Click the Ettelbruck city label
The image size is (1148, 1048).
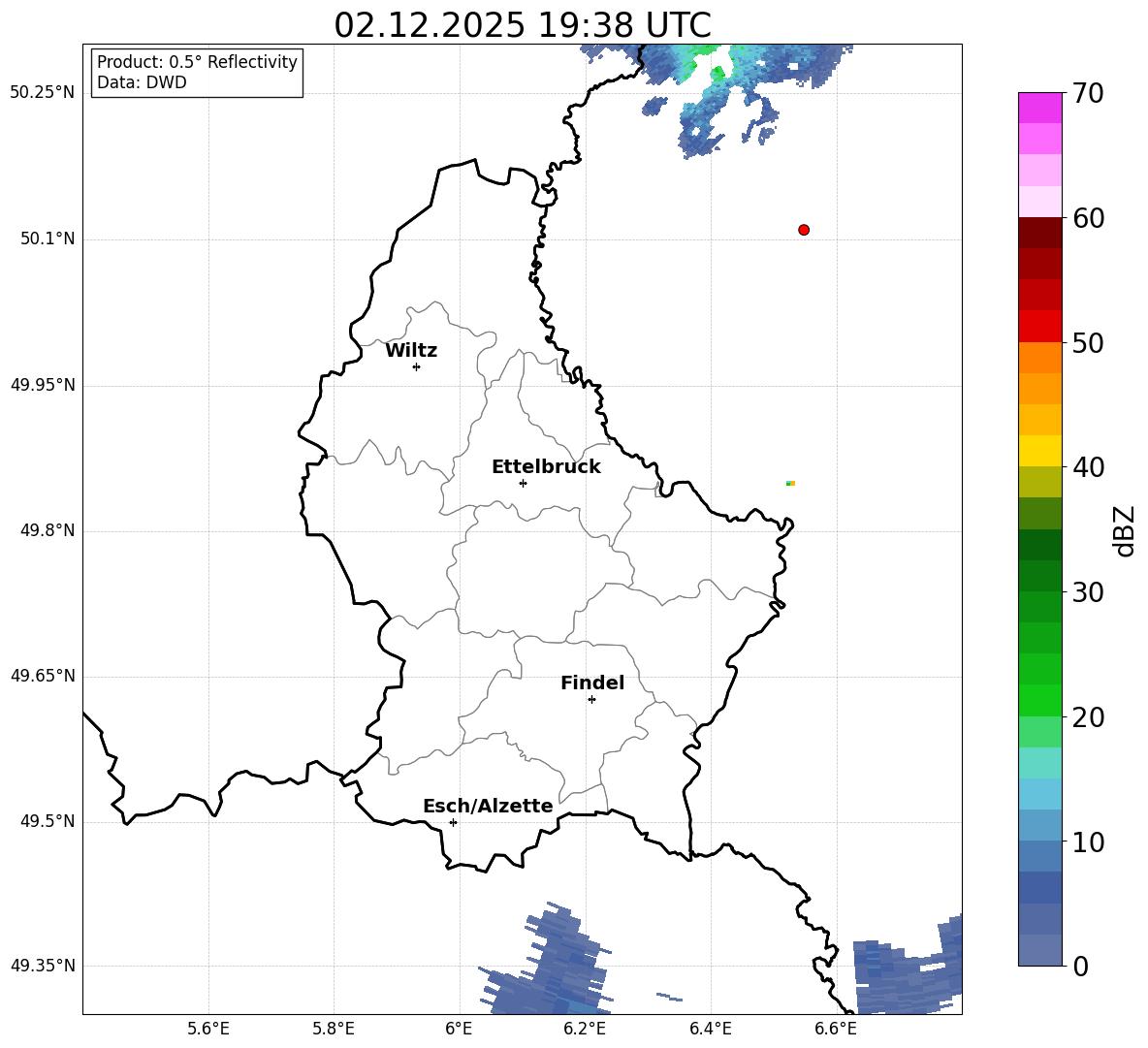[546, 467]
